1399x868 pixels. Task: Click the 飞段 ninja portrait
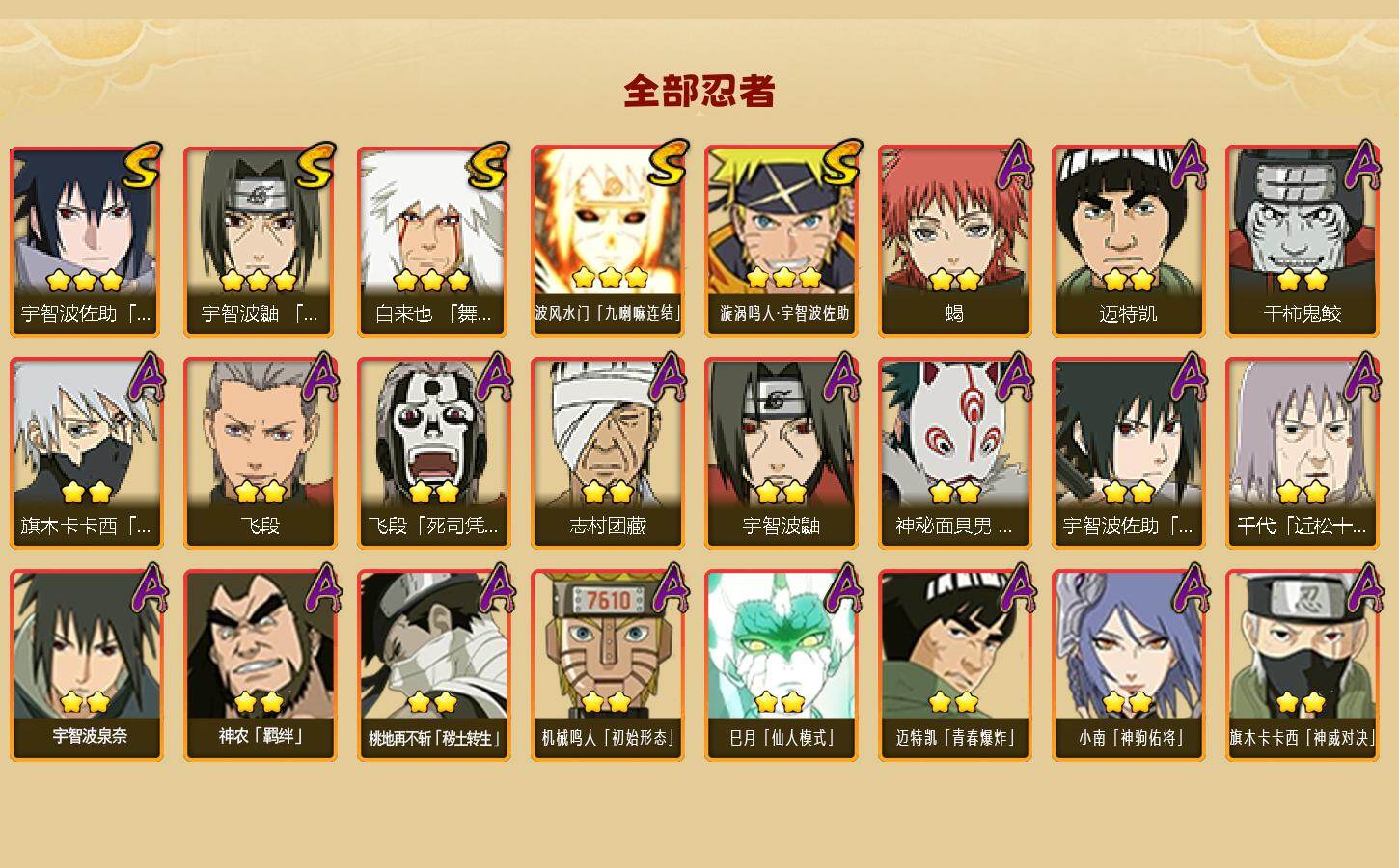coord(260,453)
